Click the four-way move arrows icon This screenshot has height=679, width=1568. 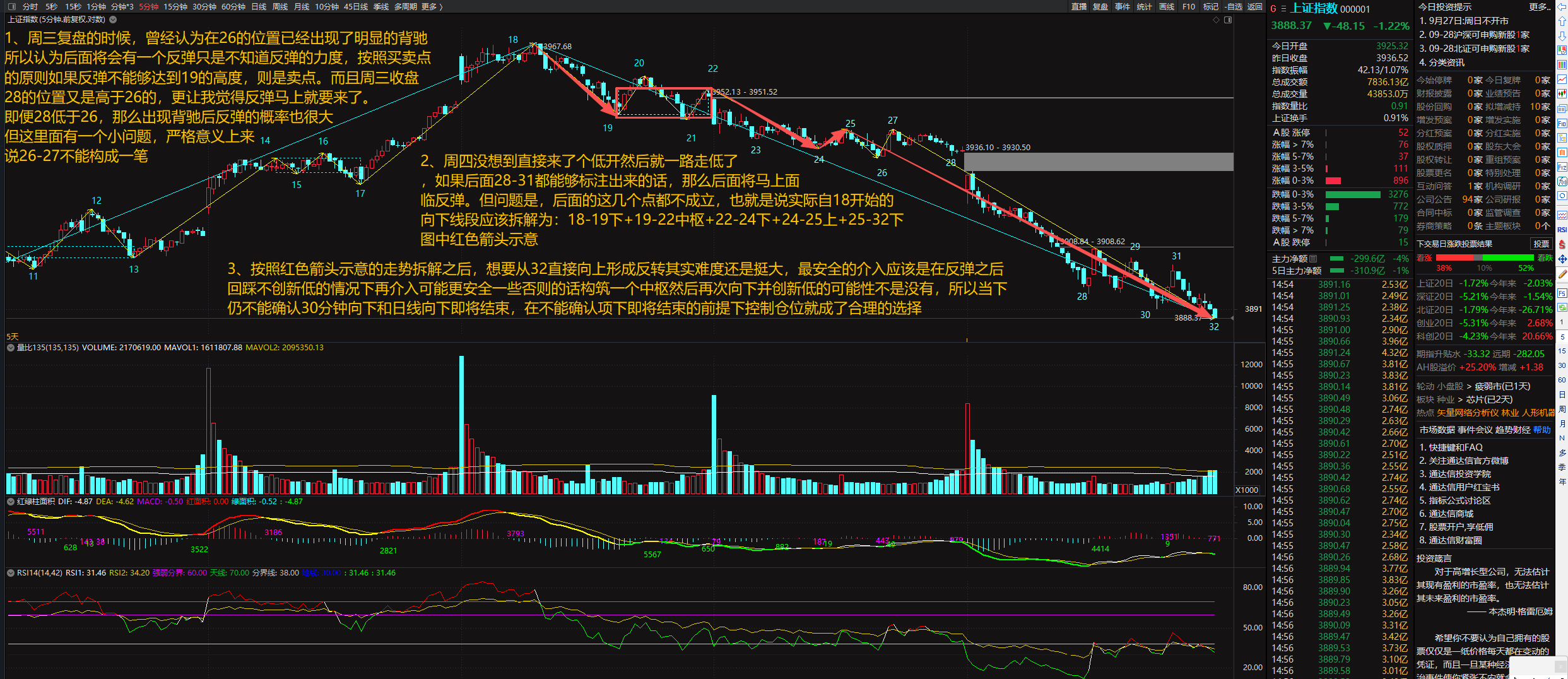coord(1562,259)
